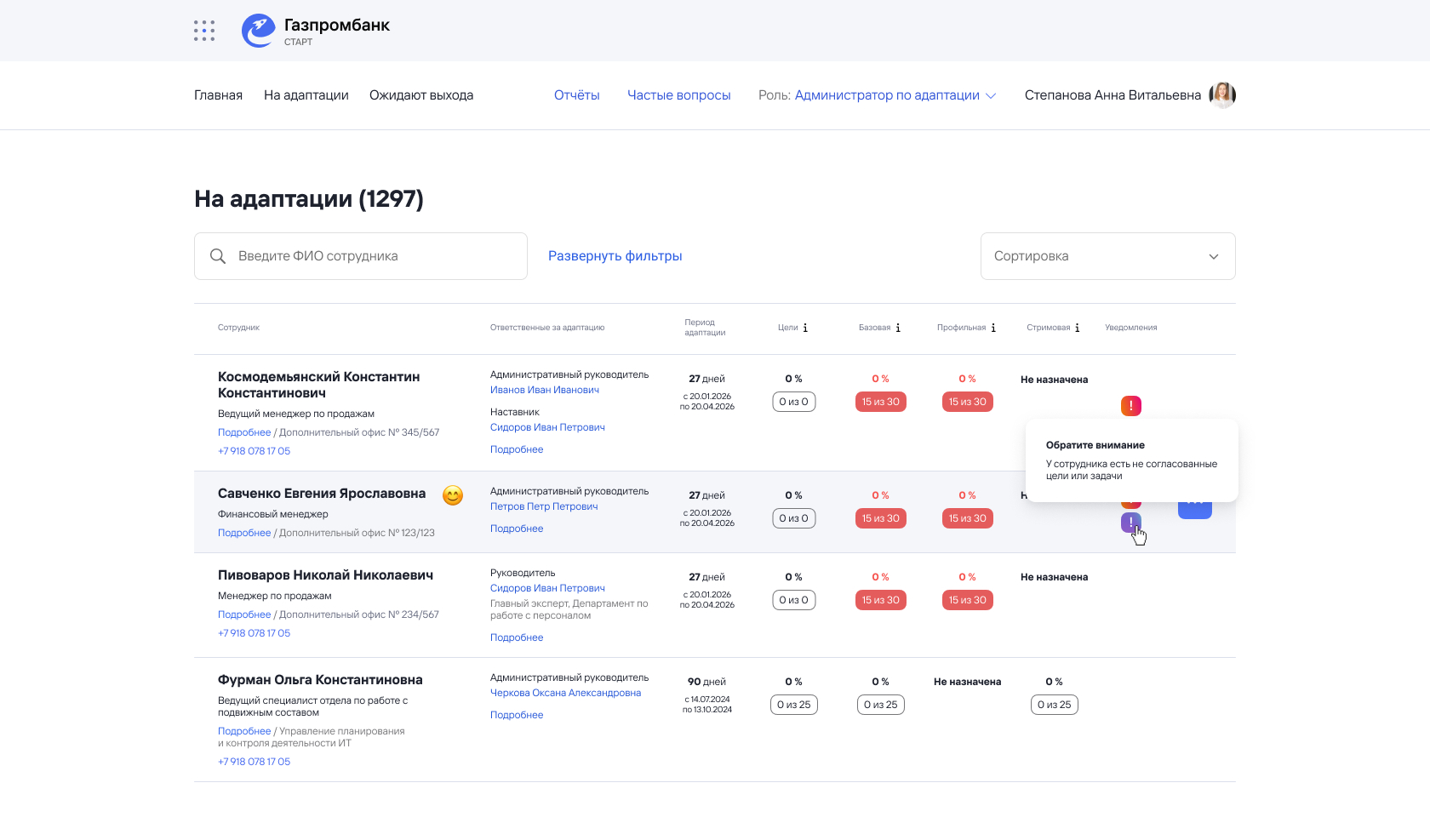Open the Сортировка dropdown

coord(1107,256)
